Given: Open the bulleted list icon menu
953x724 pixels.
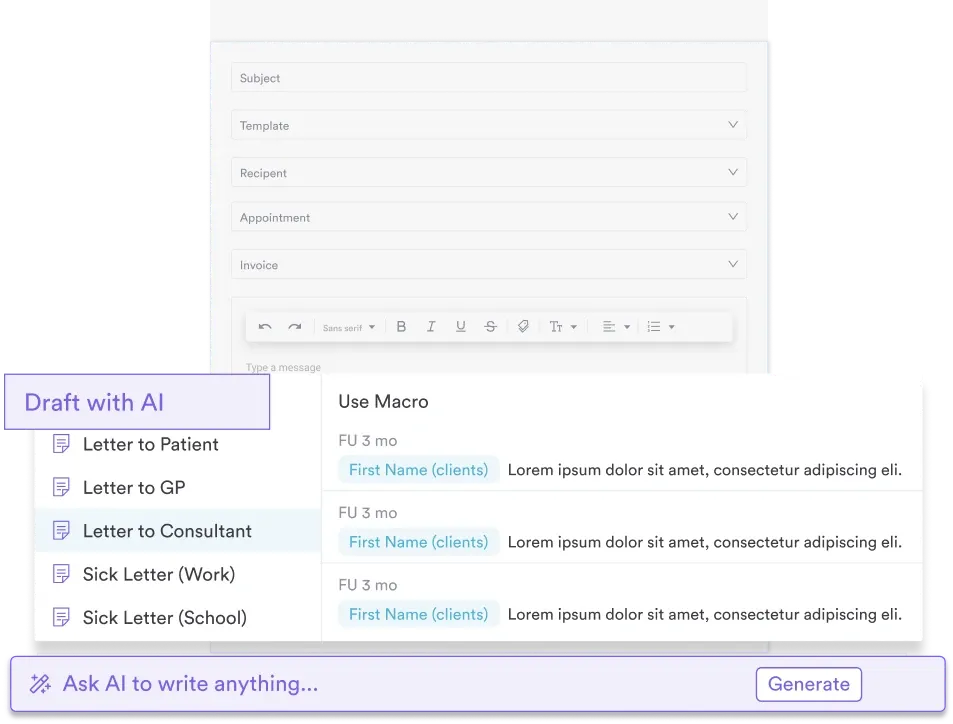Looking at the screenshot, I should [x=660, y=326].
